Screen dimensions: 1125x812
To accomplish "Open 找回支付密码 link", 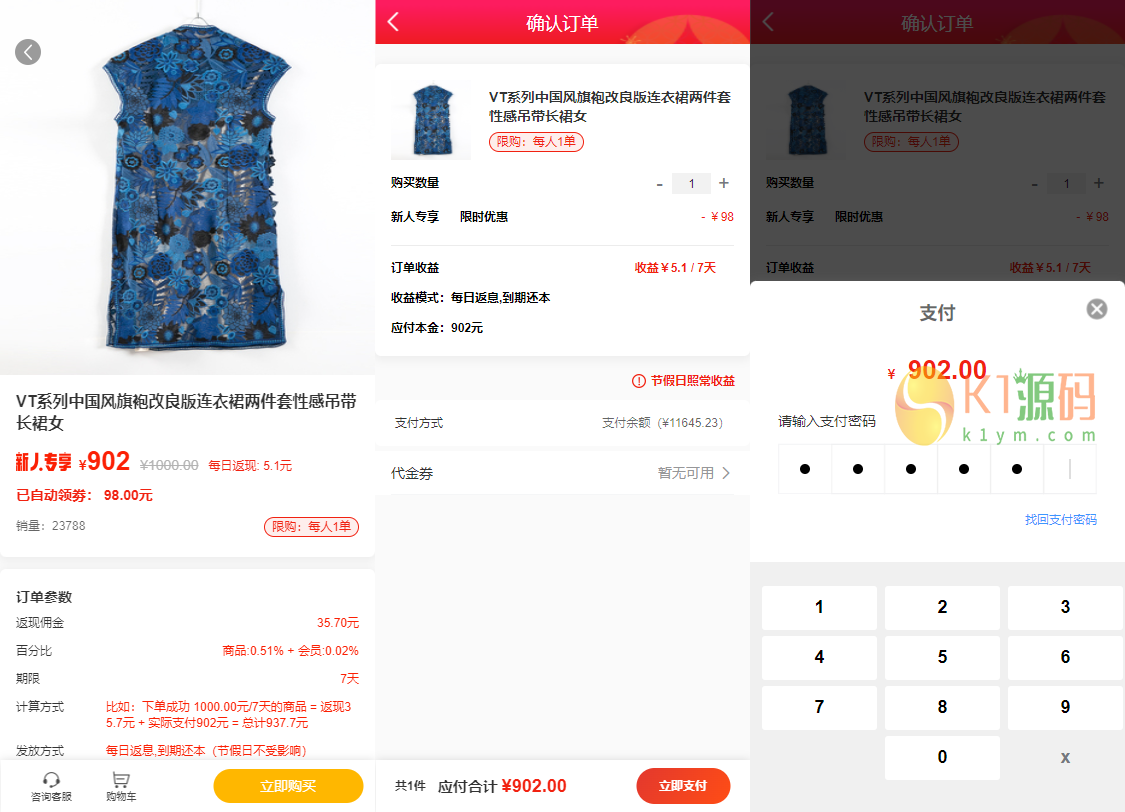I will point(1060,519).
